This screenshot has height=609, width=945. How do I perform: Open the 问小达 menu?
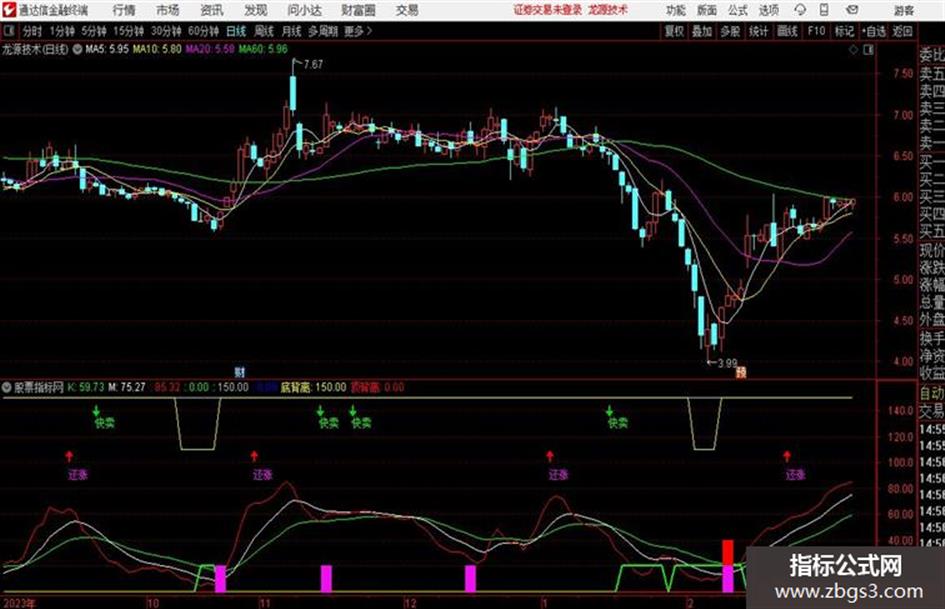click(x=304, y=10)
